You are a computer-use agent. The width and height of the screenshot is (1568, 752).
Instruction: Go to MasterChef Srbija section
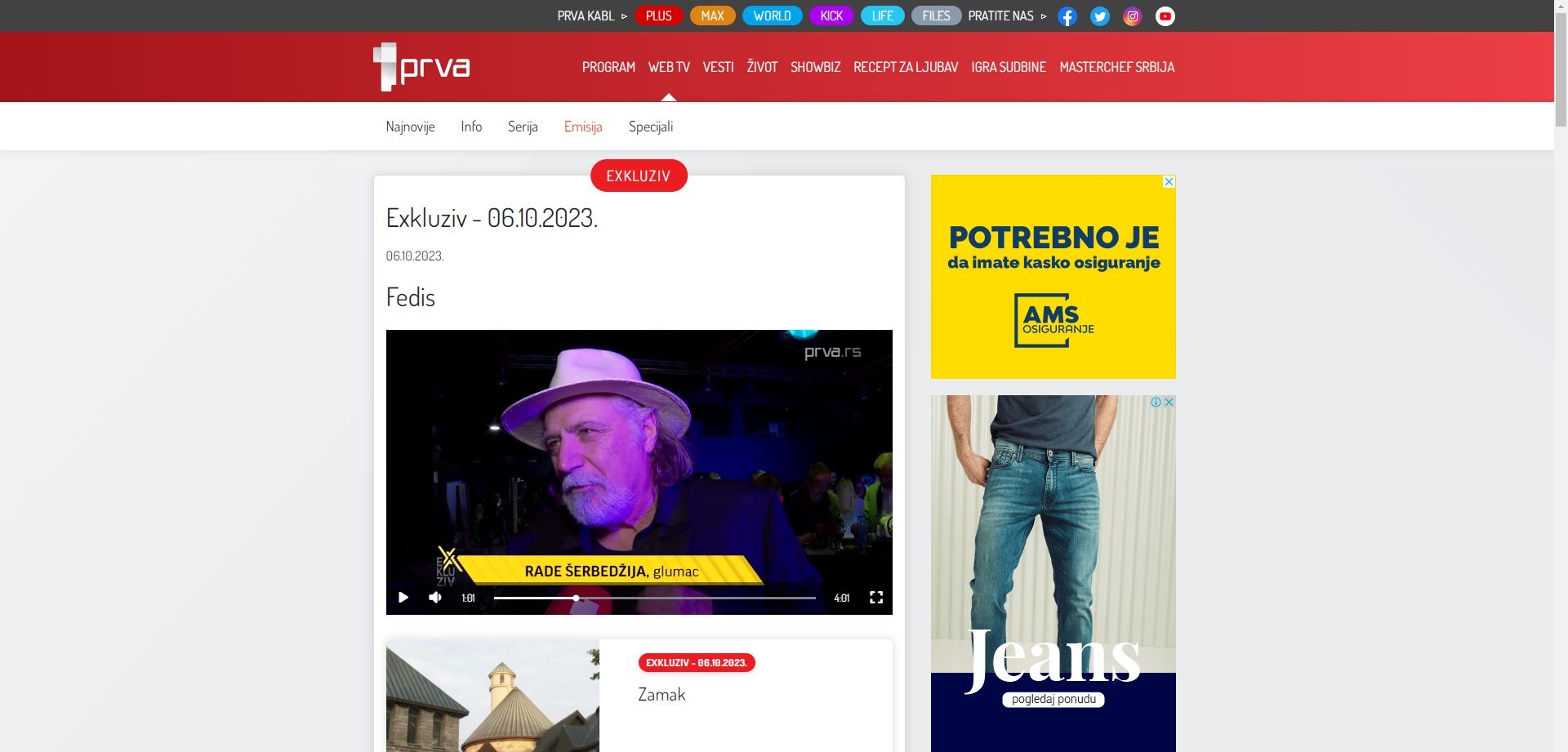1116,67
